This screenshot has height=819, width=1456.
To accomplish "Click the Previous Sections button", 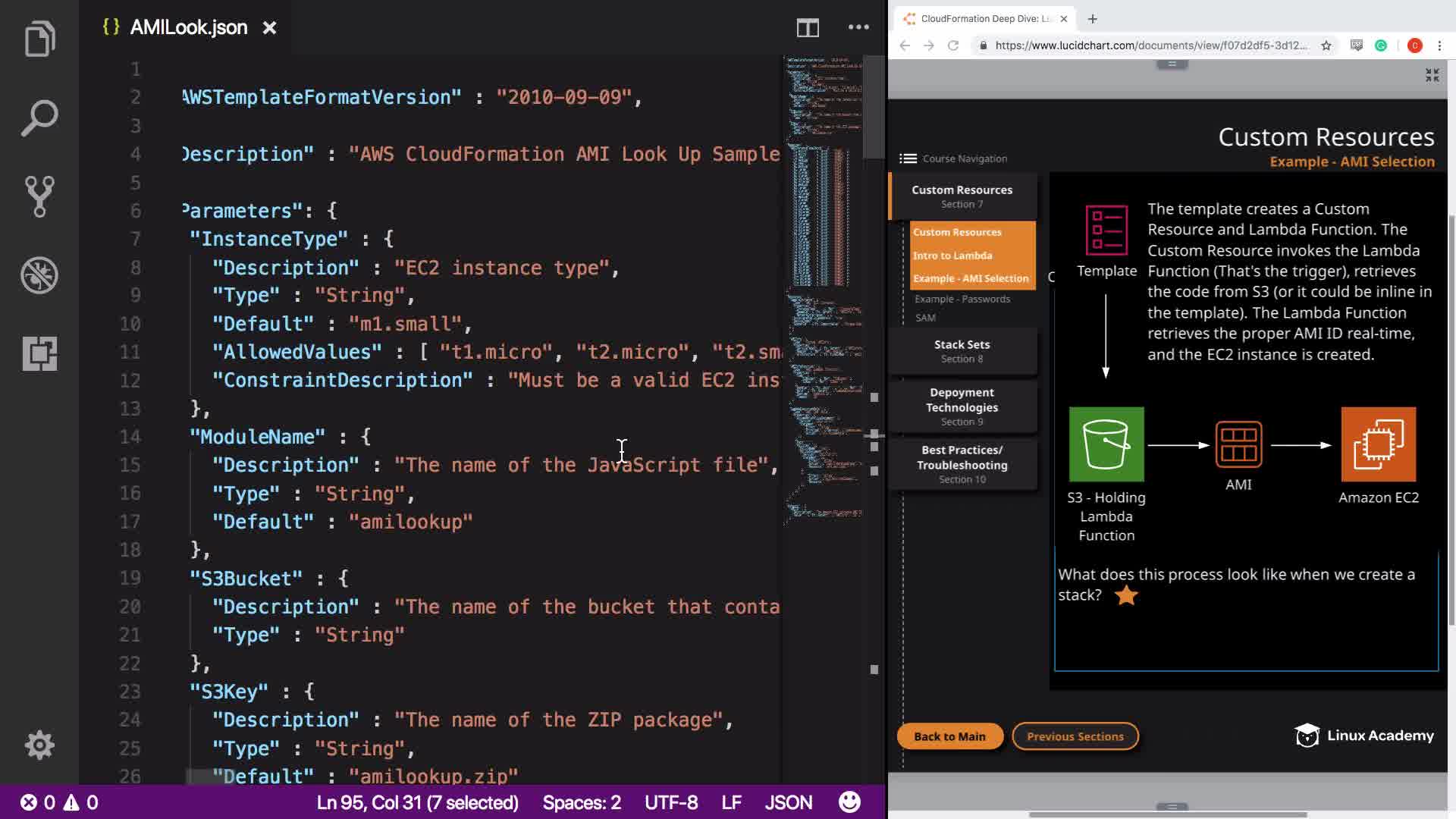I will point(1075,736).
